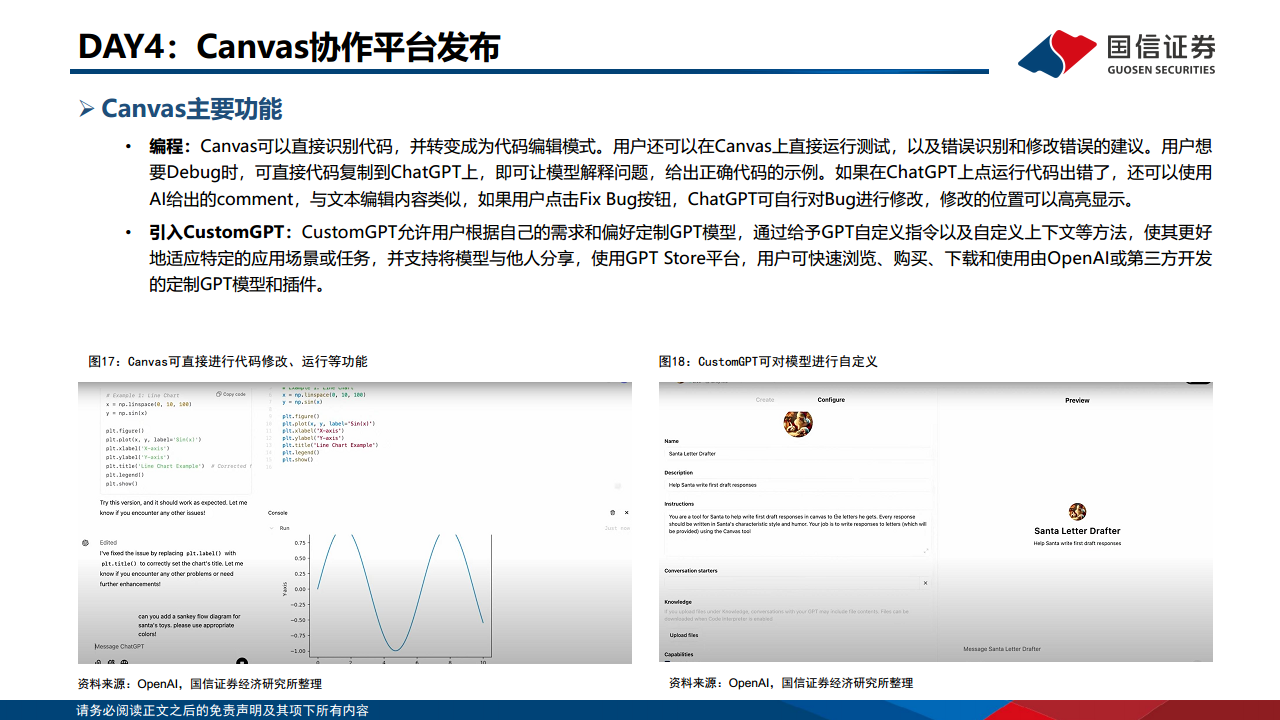Collapse the Run output chevron in Console
The image size is (1280, 720).
click(271, 528)
